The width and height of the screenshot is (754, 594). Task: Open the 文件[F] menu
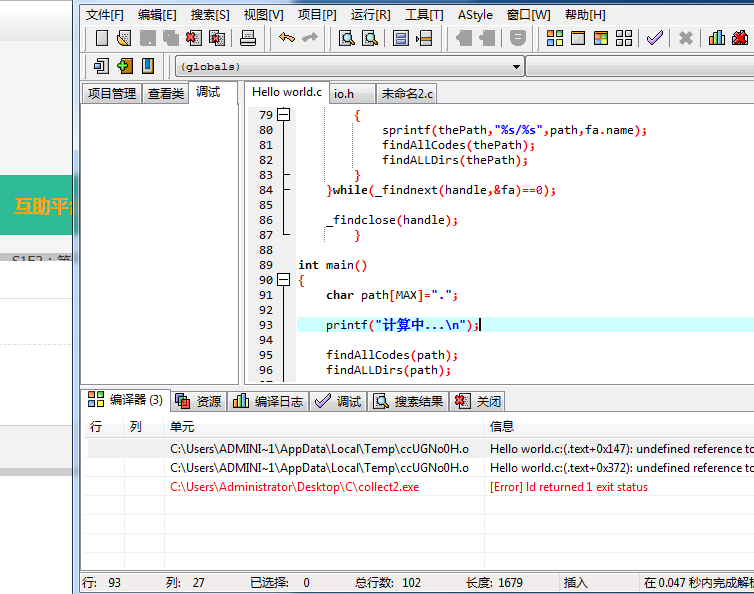104,15
